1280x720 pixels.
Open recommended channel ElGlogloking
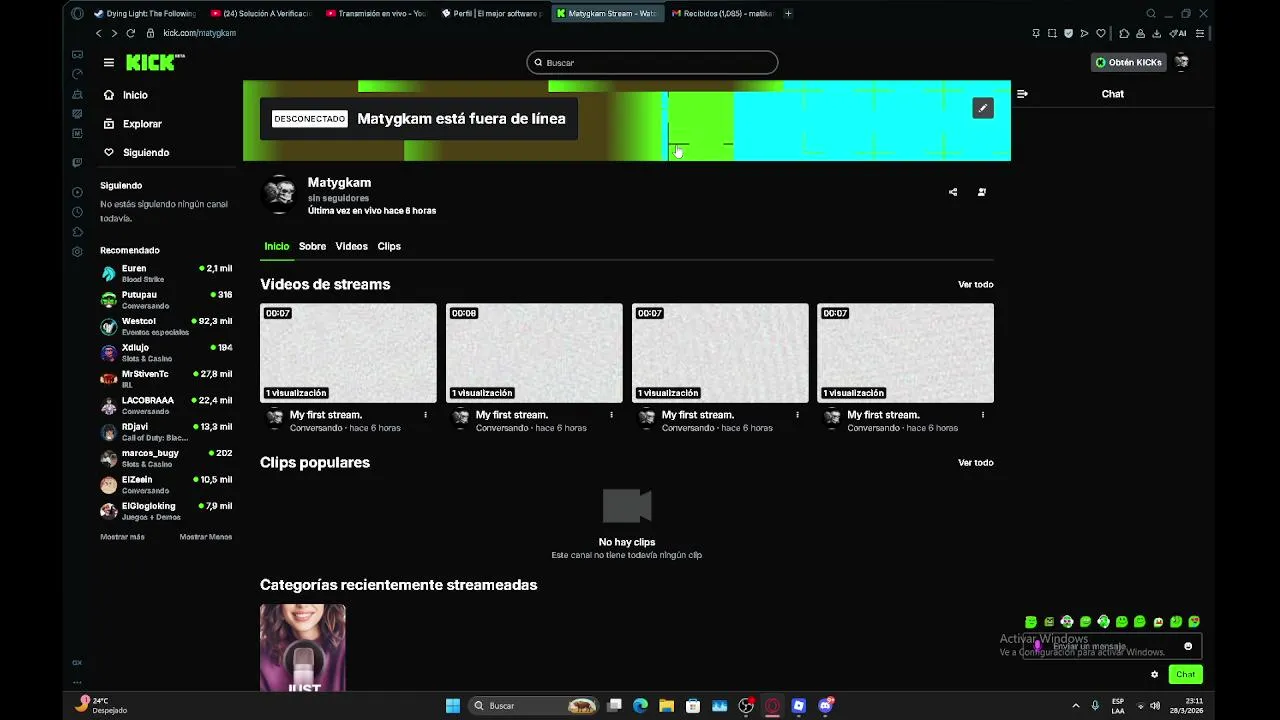tap(166, 511)
